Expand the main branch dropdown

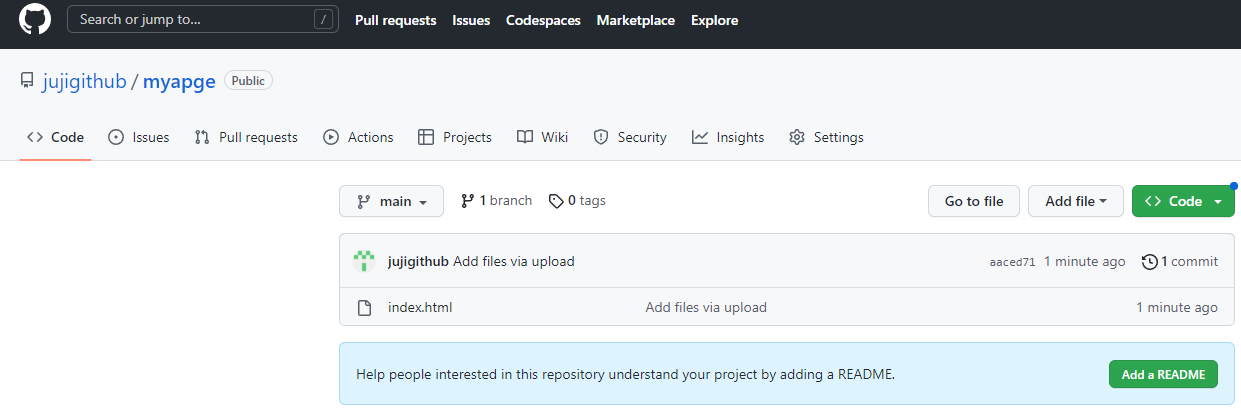pos(392,201)
